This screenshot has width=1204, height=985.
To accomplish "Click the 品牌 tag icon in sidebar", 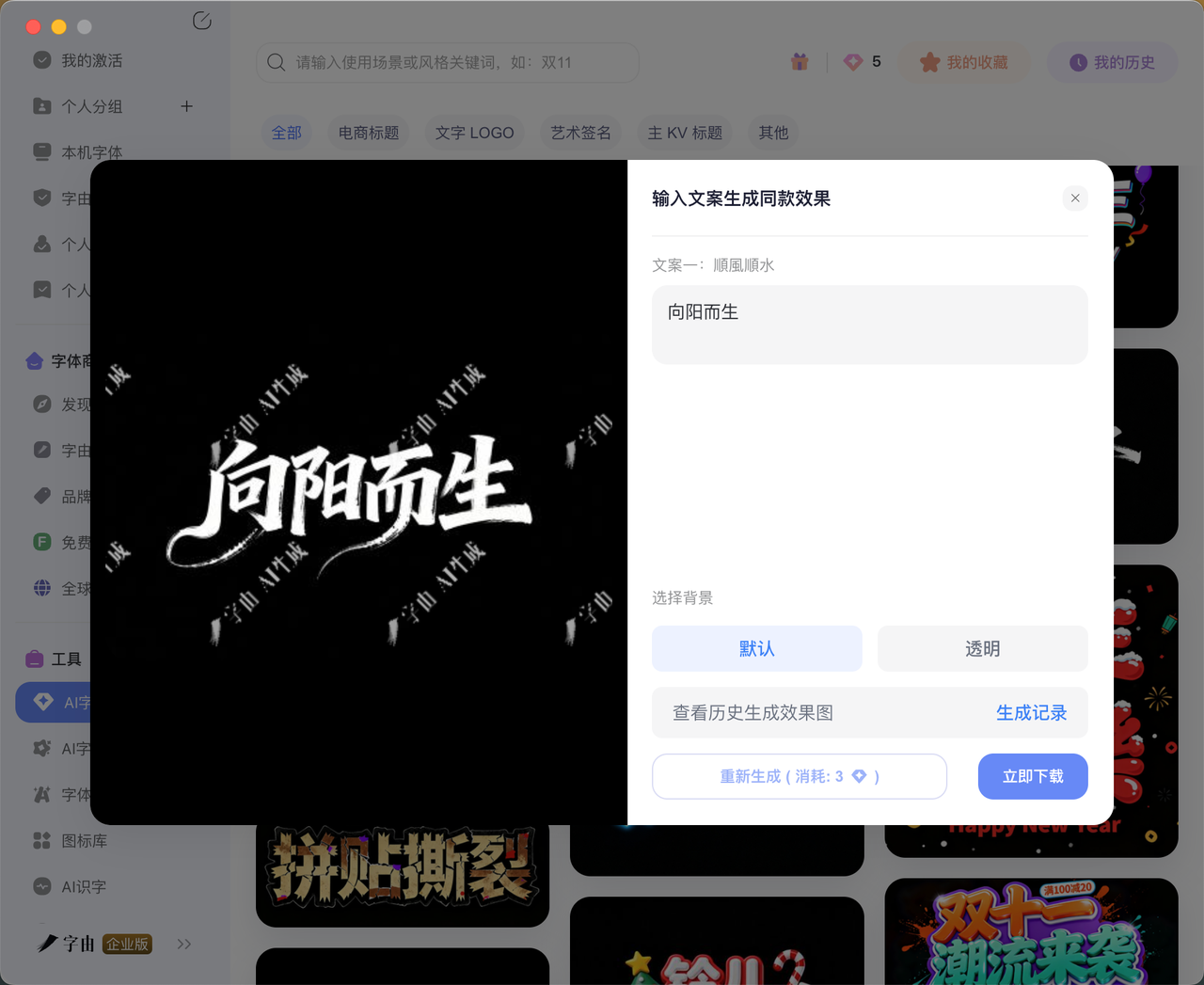I will (43, 496).
